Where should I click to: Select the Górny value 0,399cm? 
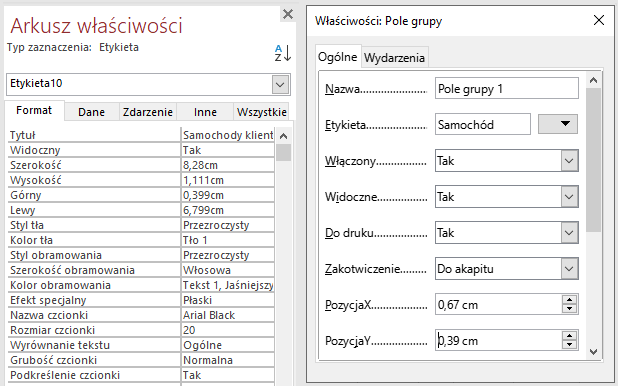pos(227,195)
